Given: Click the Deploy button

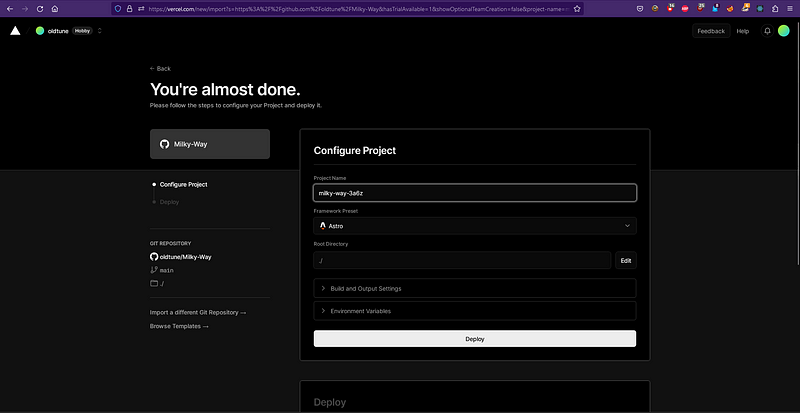Looking at the screenshot, I should coord(474,338).
